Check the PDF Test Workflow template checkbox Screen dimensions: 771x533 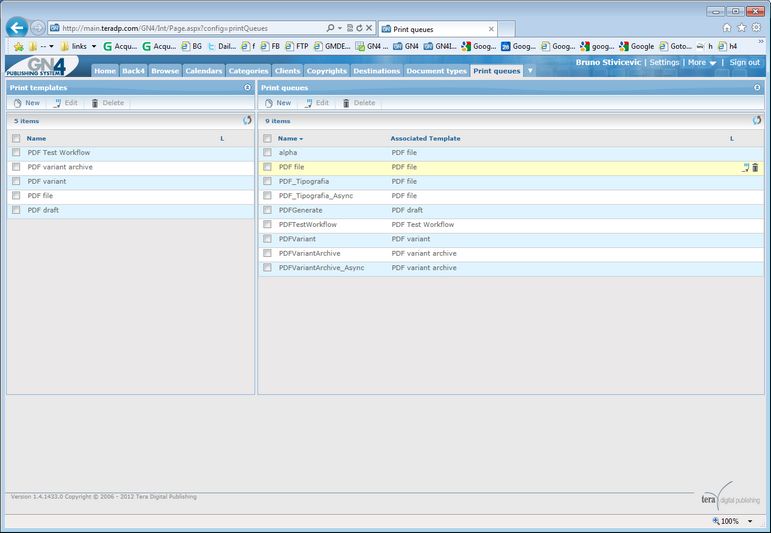[x=16, y=152]
